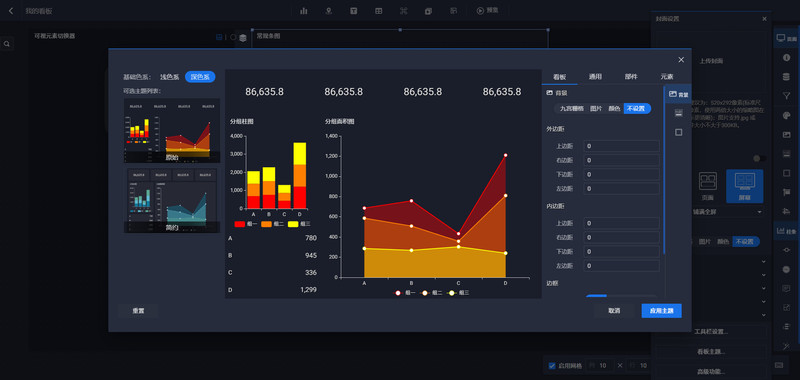800x380 pixels.
Task: Select the map pin icon in top toolbar
Action: (x=329, y=11)
